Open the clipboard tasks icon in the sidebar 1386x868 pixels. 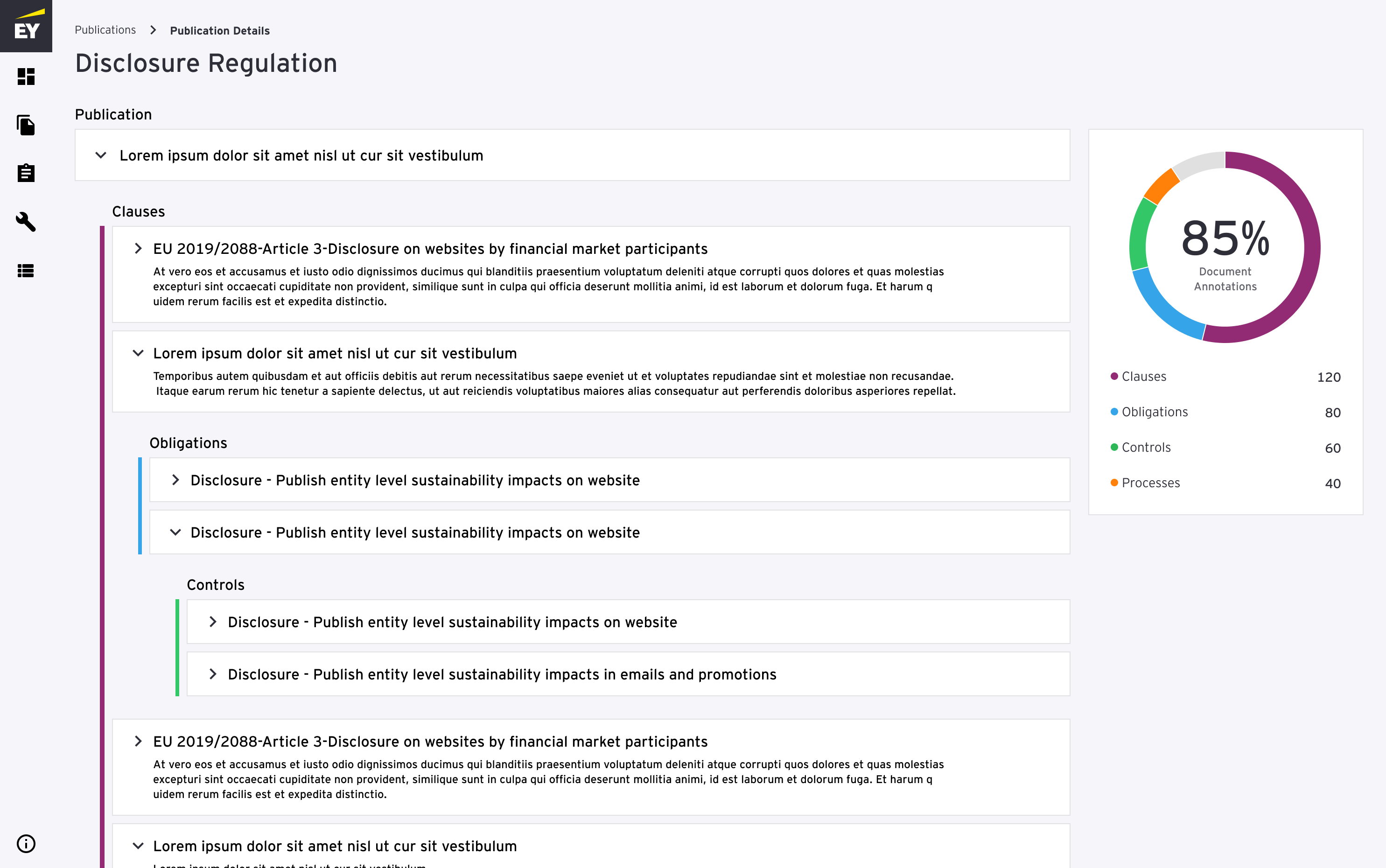click(x=26, y=173)
